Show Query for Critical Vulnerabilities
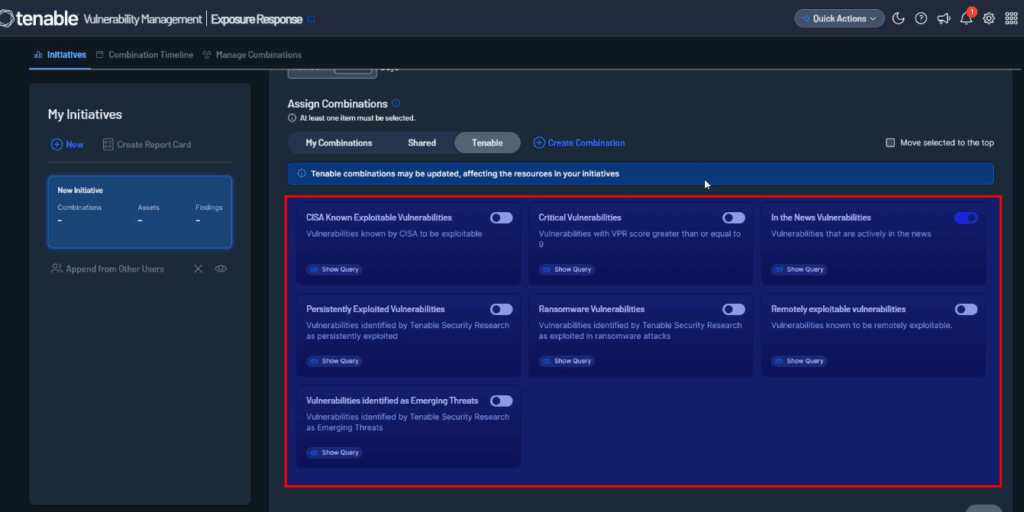 [566, 269]
